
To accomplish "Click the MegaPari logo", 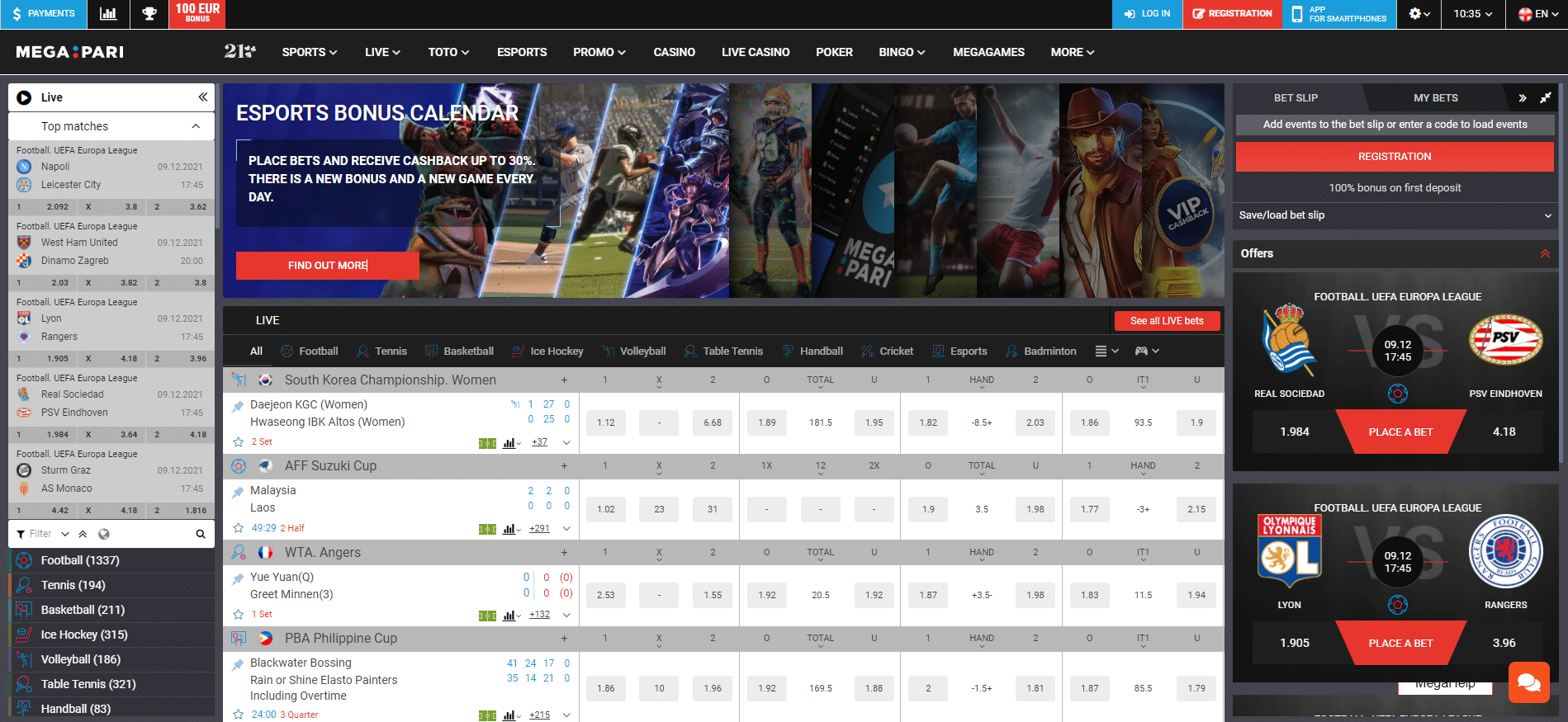I will pos(70,52).
